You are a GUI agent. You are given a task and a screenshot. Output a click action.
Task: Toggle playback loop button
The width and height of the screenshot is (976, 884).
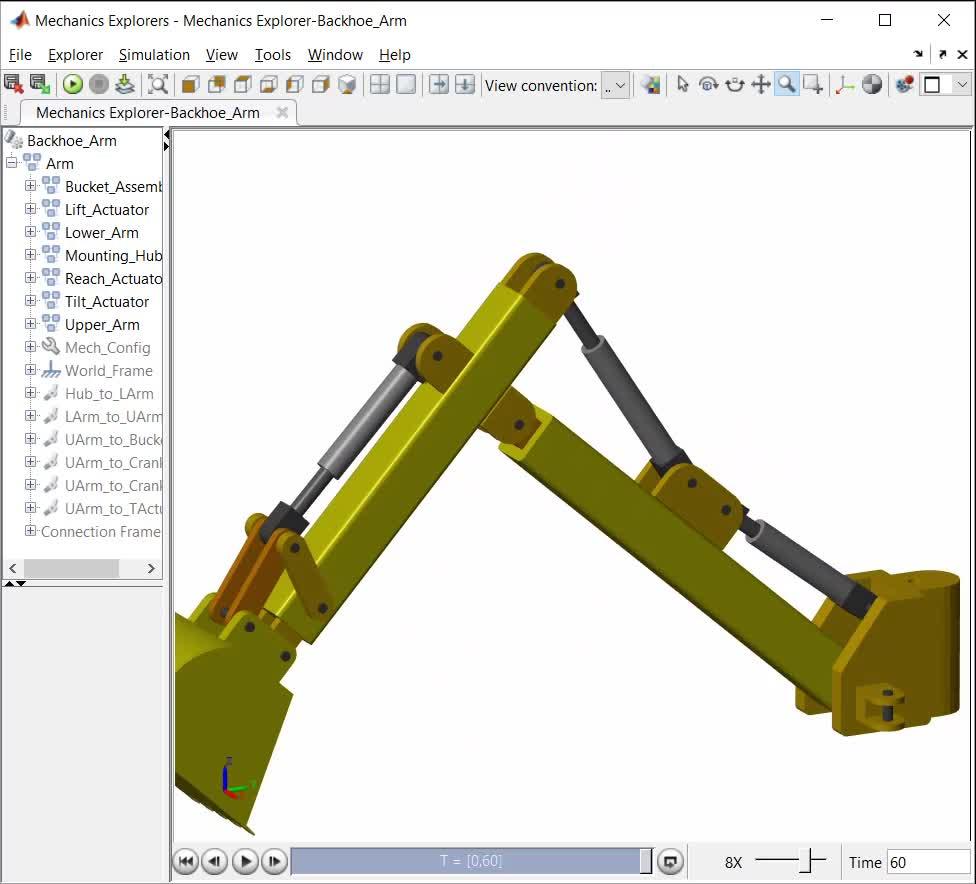671,861
